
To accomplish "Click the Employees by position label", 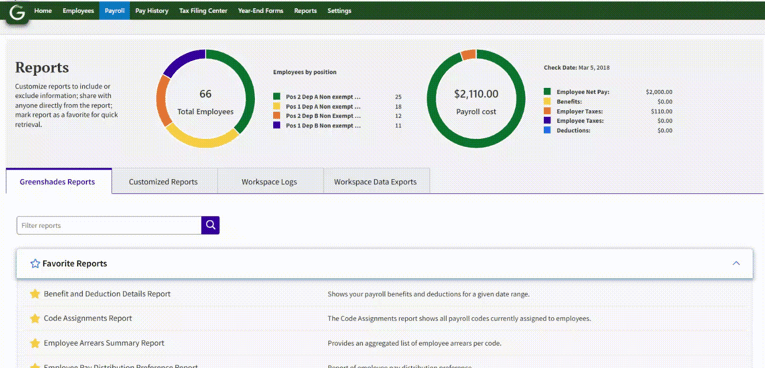I will pyautogui.click(x=305, y=72).
